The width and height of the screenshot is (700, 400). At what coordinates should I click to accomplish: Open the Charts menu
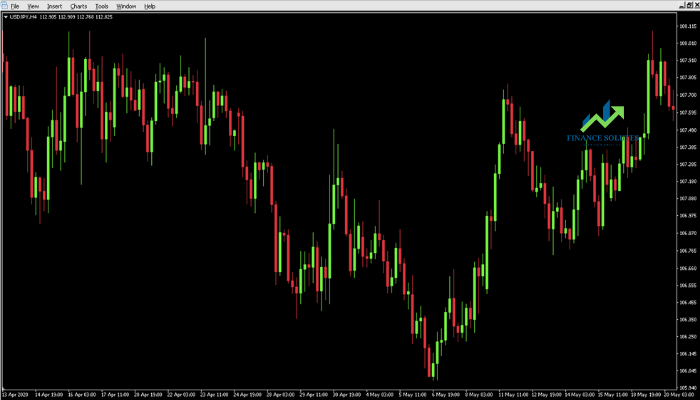[x=79, y=6]
